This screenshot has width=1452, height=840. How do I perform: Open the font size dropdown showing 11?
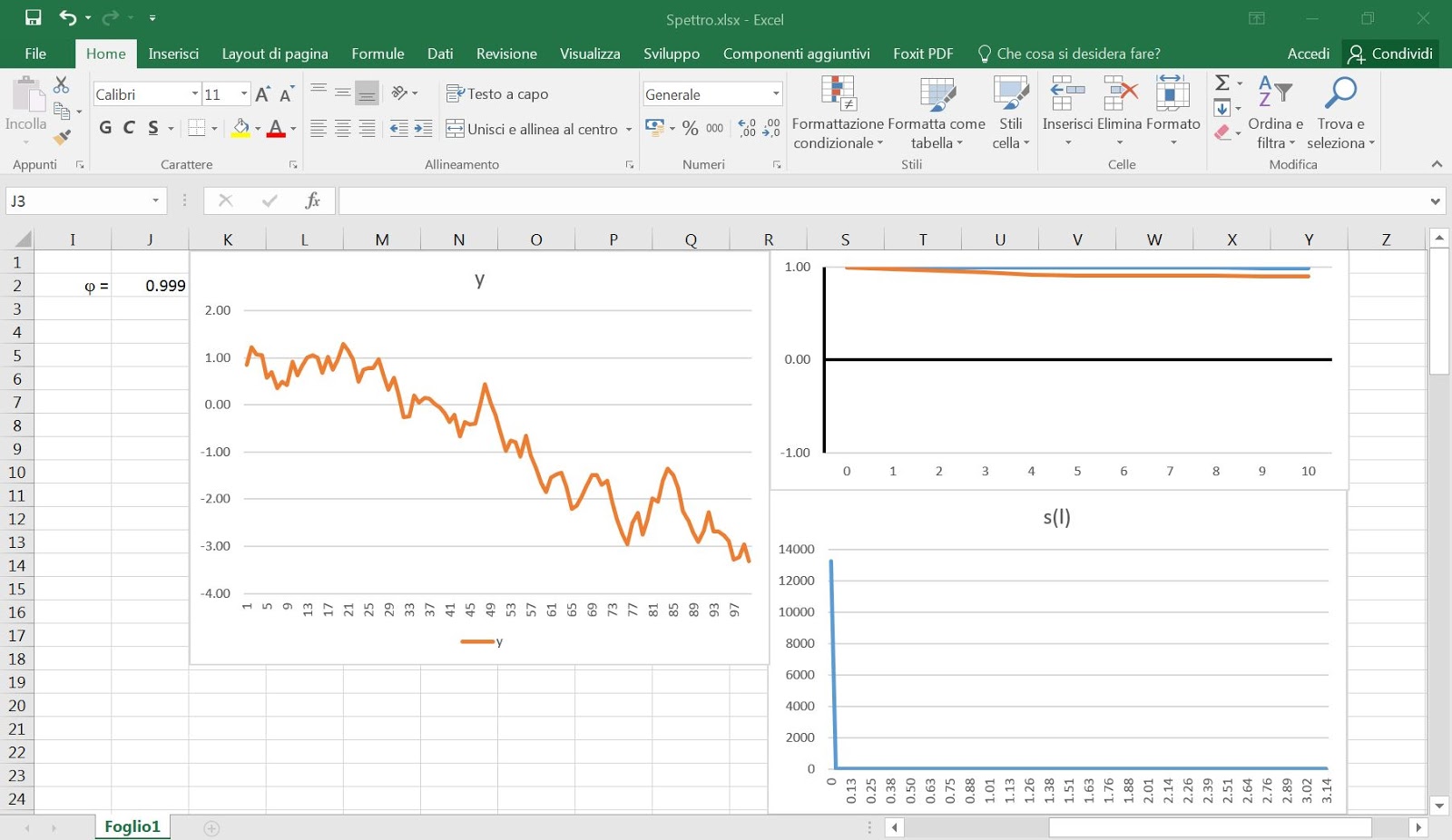click(243, 93)
